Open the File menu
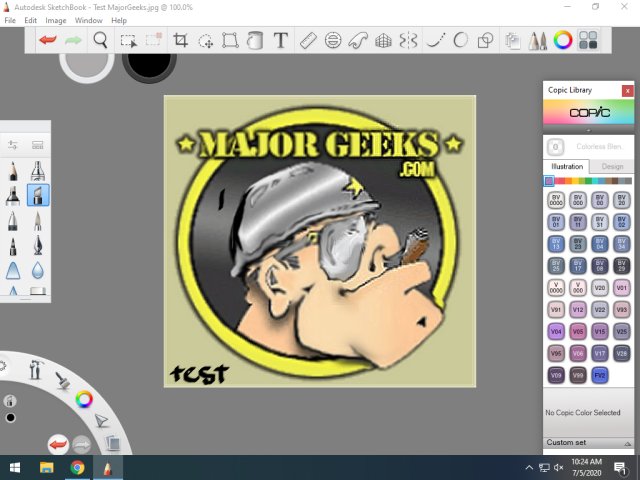 click(10, 20)
